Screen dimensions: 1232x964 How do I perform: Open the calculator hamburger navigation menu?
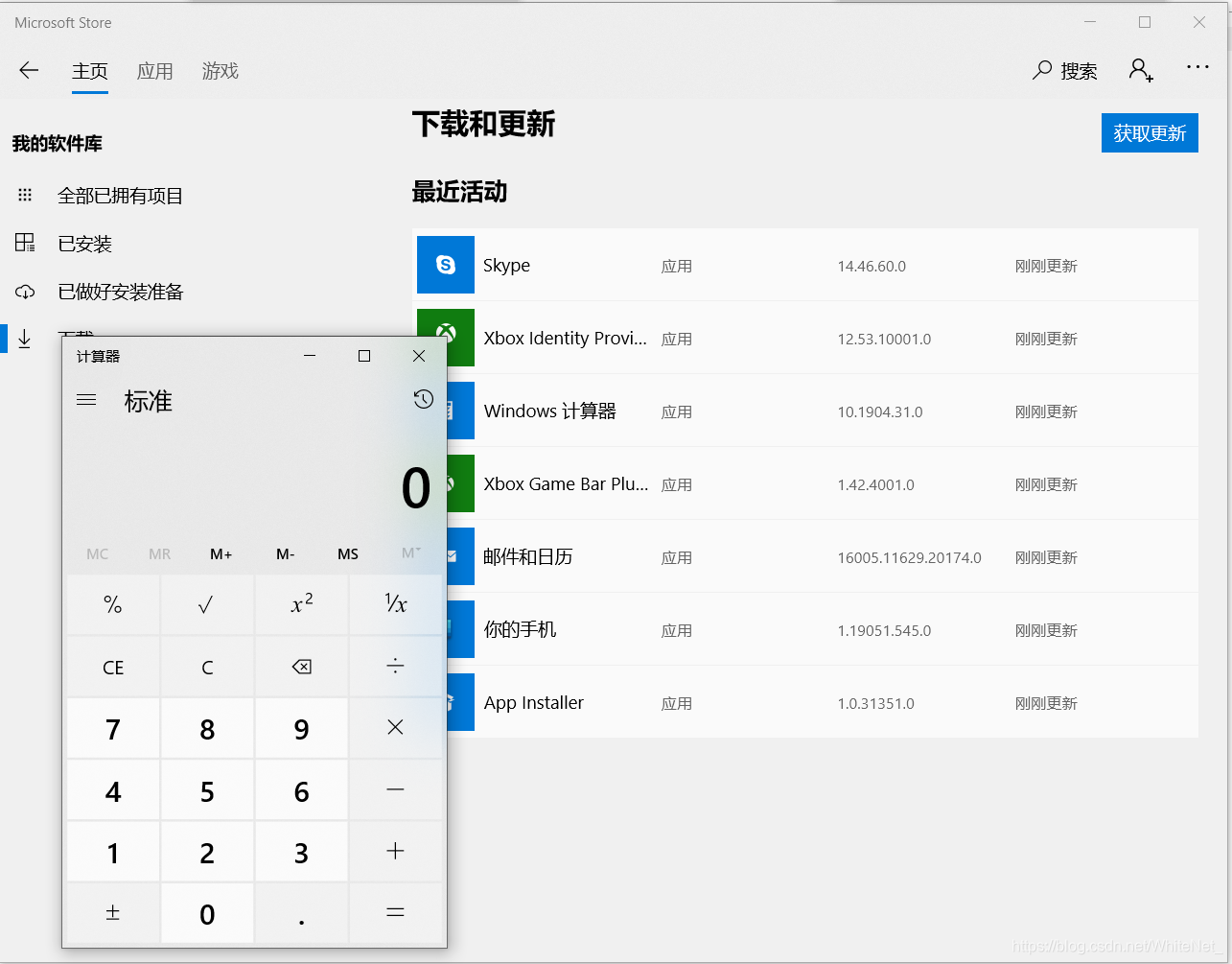tap(86, 400)
